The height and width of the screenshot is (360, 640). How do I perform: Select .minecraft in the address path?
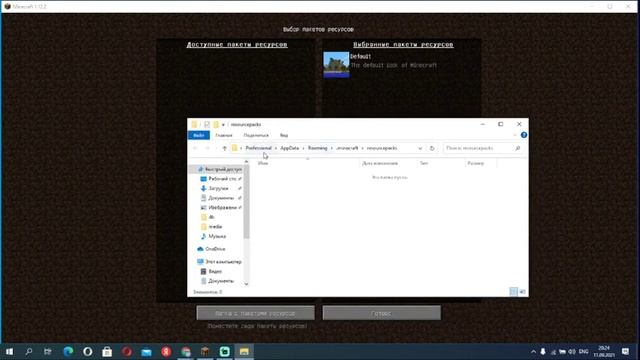(x=347, y=148)
